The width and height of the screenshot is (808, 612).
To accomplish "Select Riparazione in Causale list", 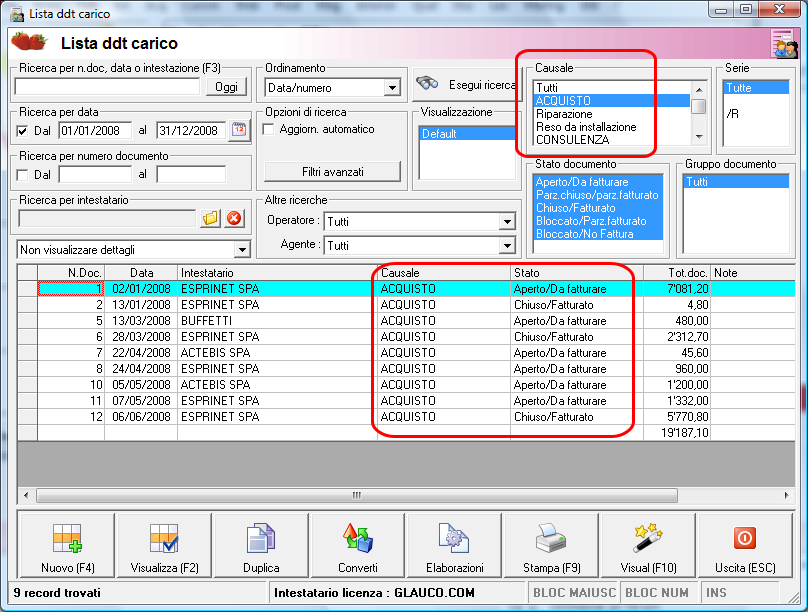I will click(x=612, y=114).
